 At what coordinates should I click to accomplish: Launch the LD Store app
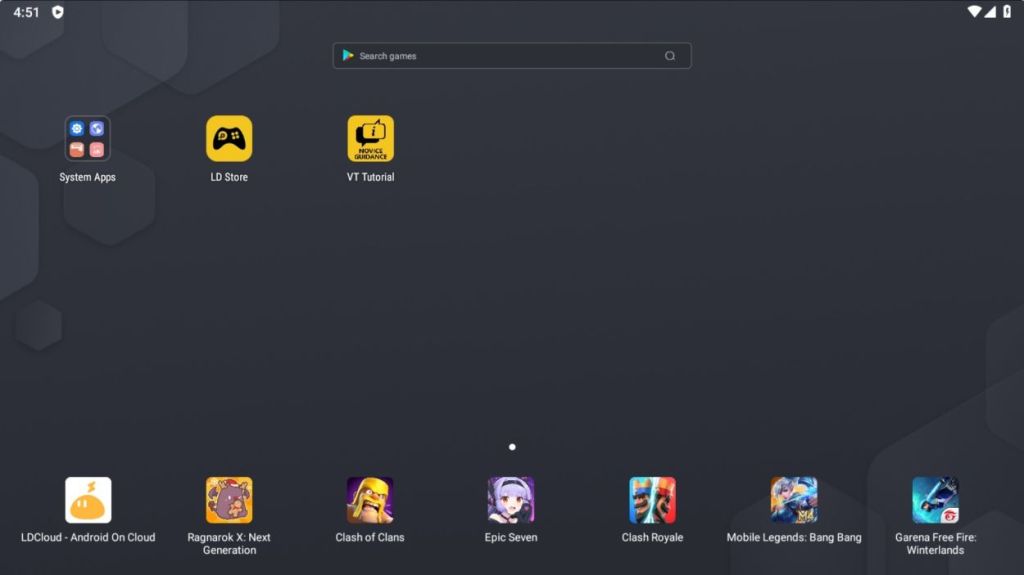(x=229, y=139)
